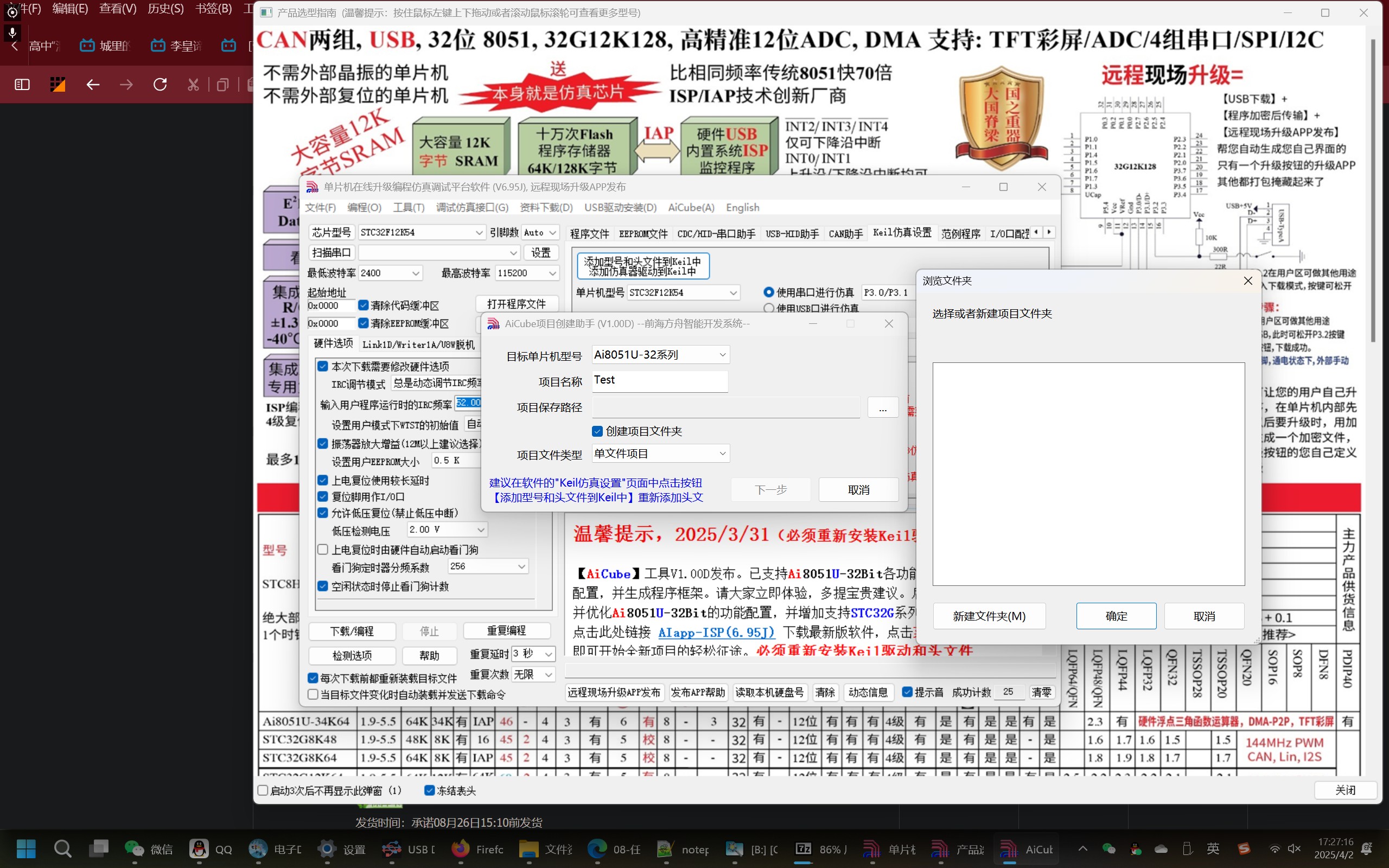This screenshot has width=1389, height=868.
Task: Open WeChat (微信) from the taskbar
Action: tap(149, 848)
